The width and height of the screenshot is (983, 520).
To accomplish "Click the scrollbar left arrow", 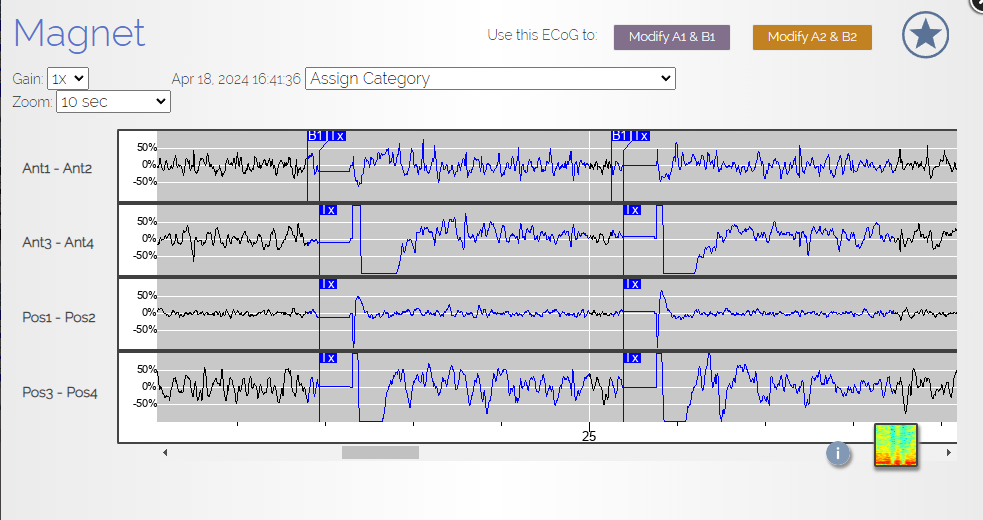I will click(x=165, y=452).
